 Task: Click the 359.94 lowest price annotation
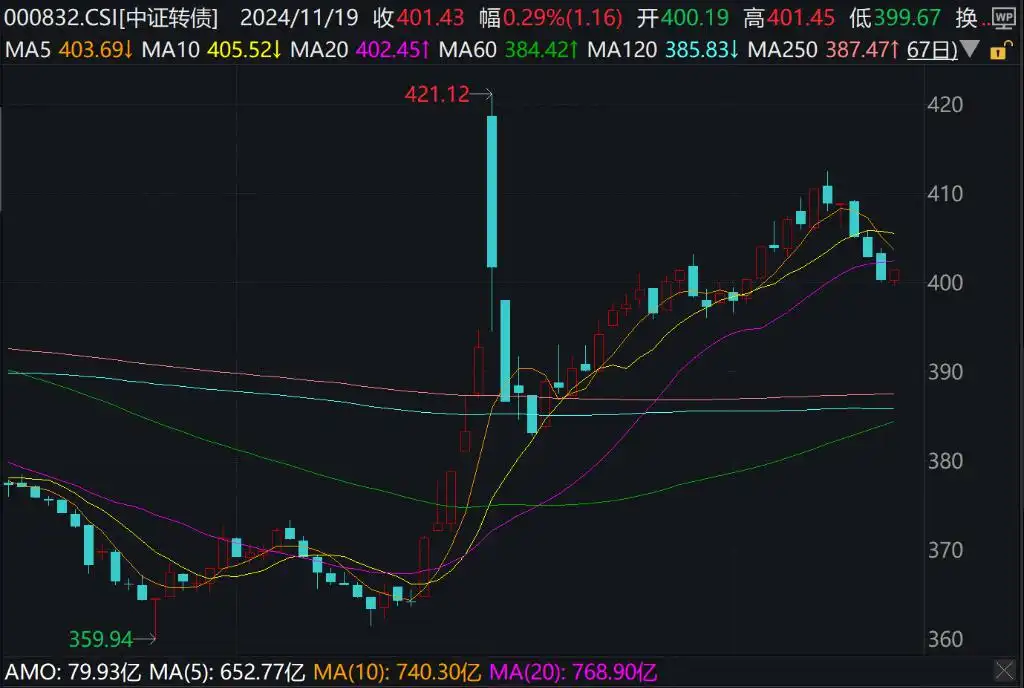pos(101,638)
